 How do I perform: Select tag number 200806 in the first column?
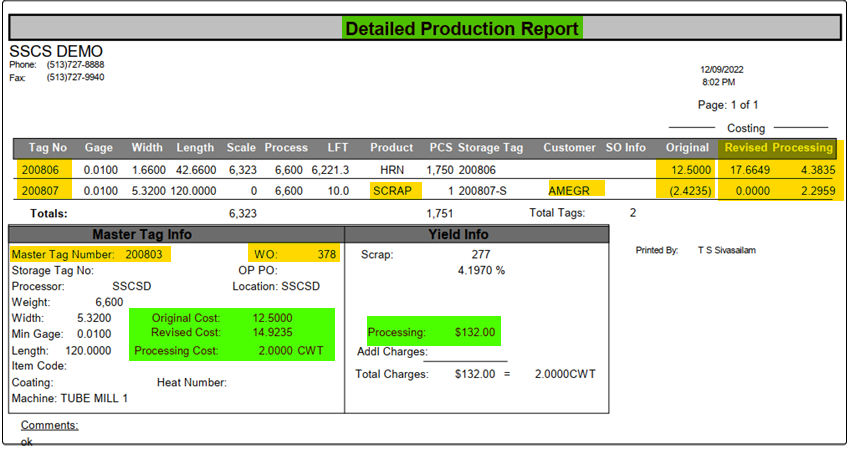40,170
